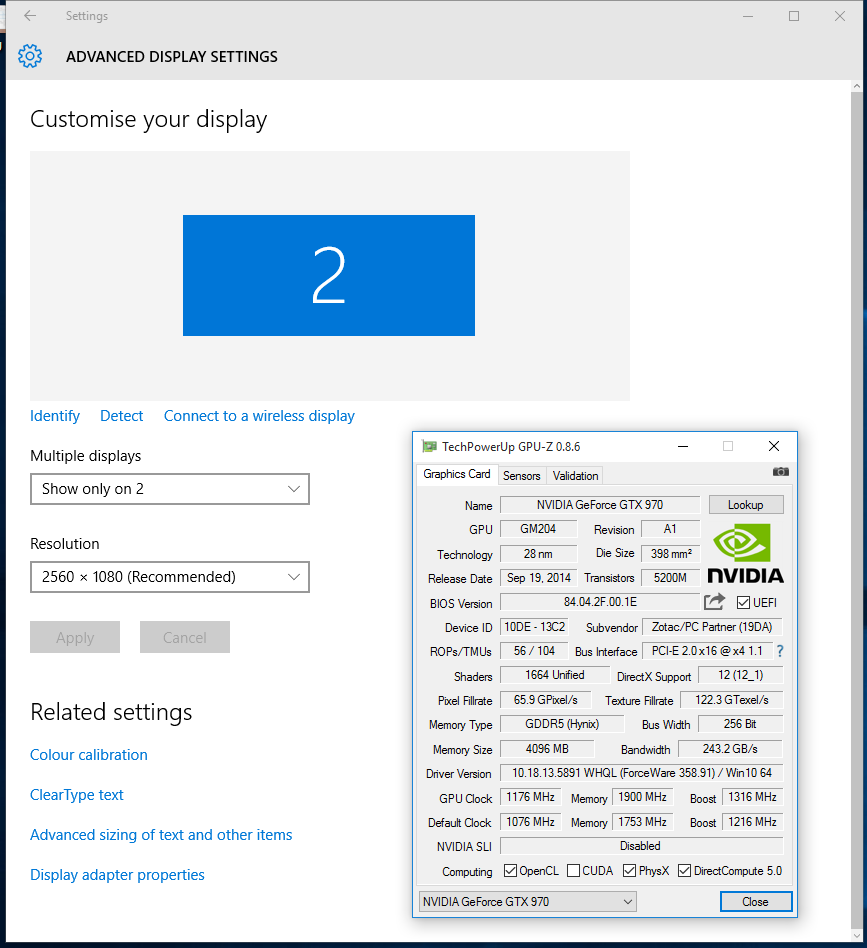This screenshot has width=867, height=948.
Task: Open Colour calibration link
Action: 89,755
